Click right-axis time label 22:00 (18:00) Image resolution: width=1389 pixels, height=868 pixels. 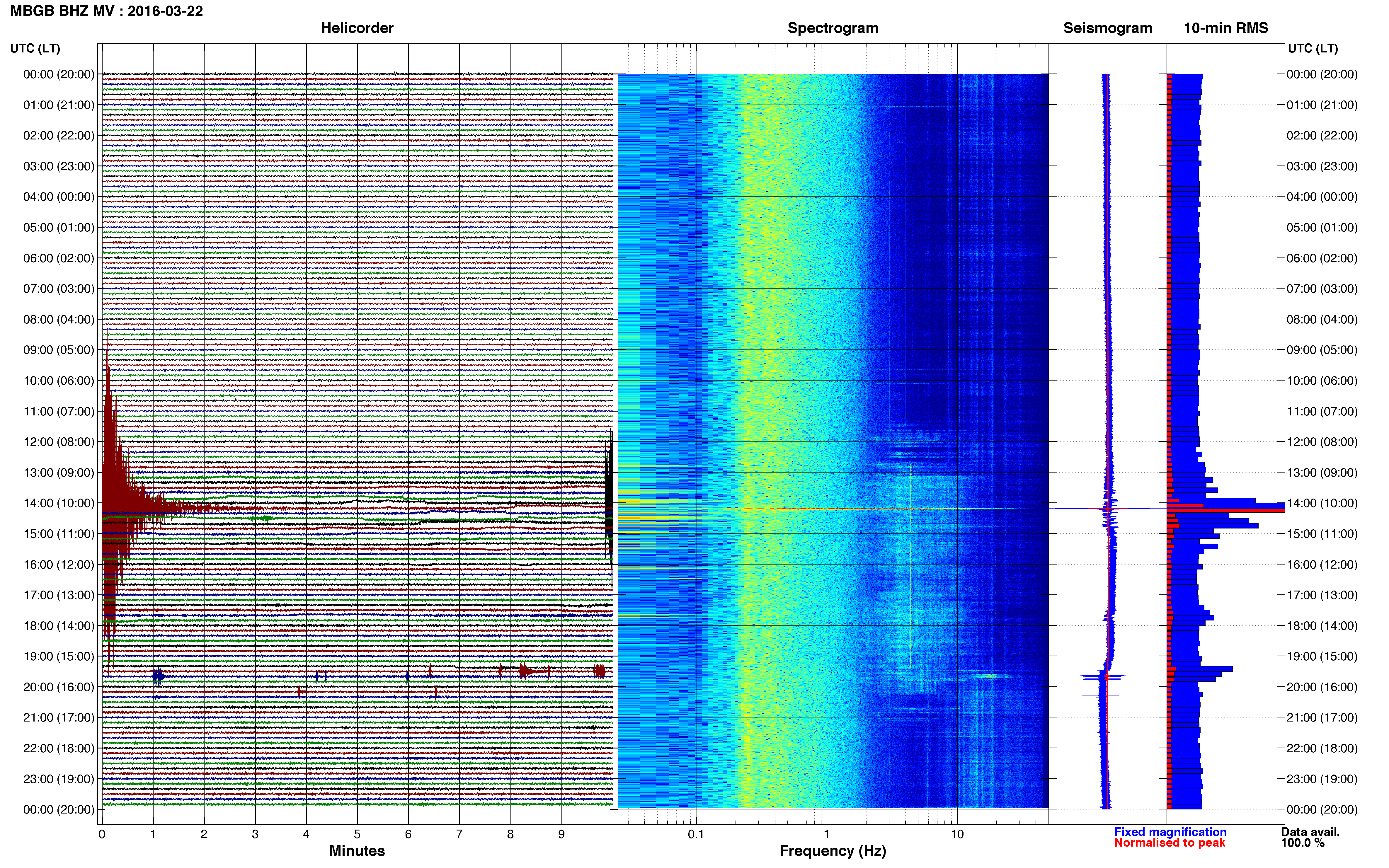coord(1322,748)
